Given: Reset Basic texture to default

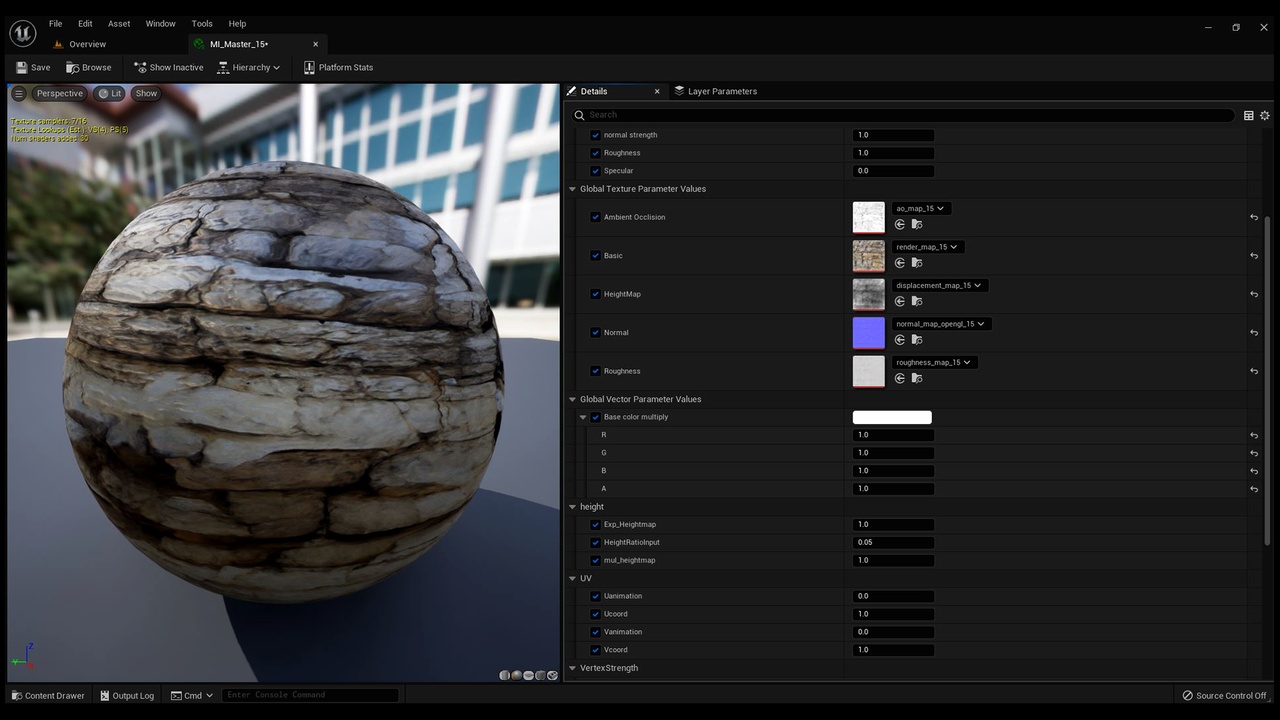Looking at the screenshot, I should 1253,256.
